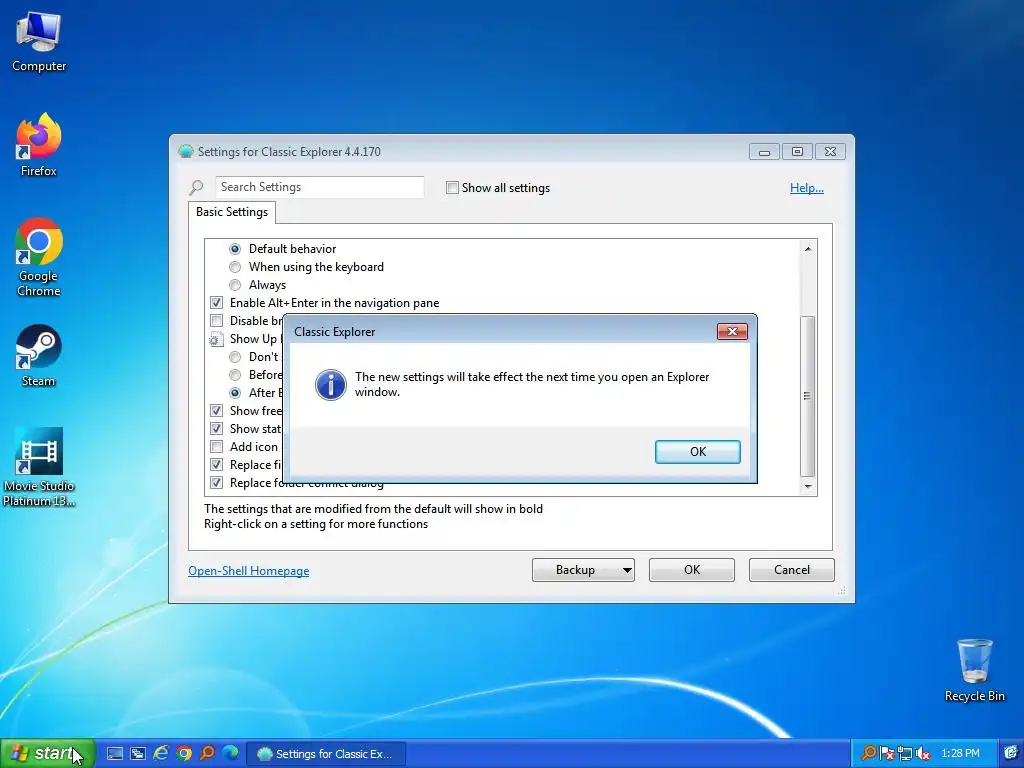Toggle the Add icon checkbox

coord(216,447)
